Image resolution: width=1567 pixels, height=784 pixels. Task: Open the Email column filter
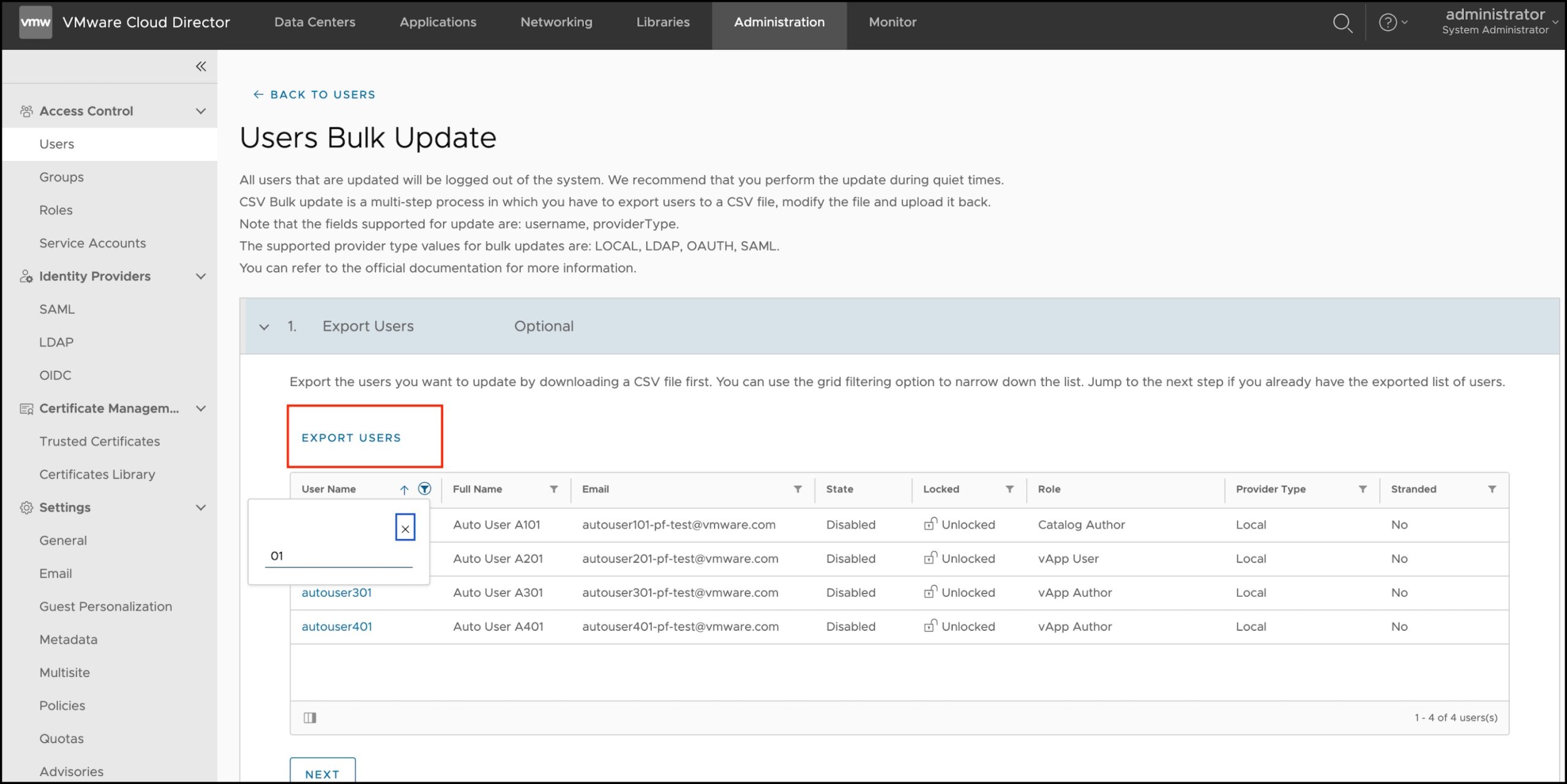[x=797, y=489]
